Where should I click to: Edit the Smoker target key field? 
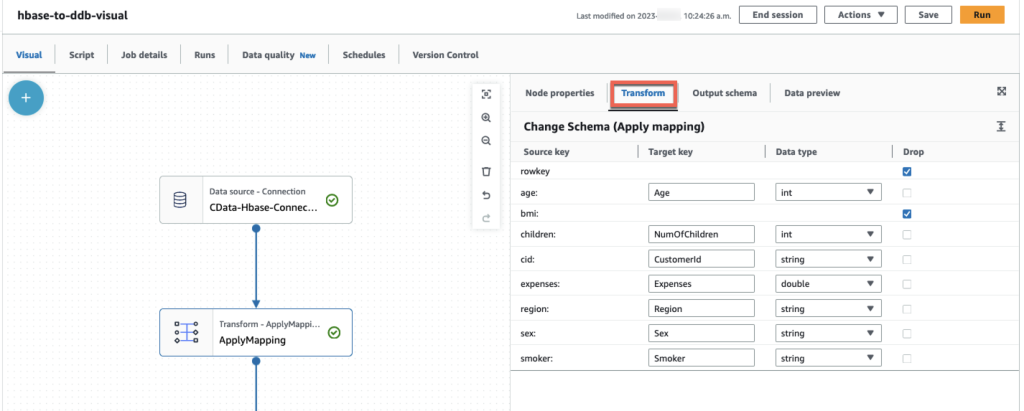click(x=701, y=358)
